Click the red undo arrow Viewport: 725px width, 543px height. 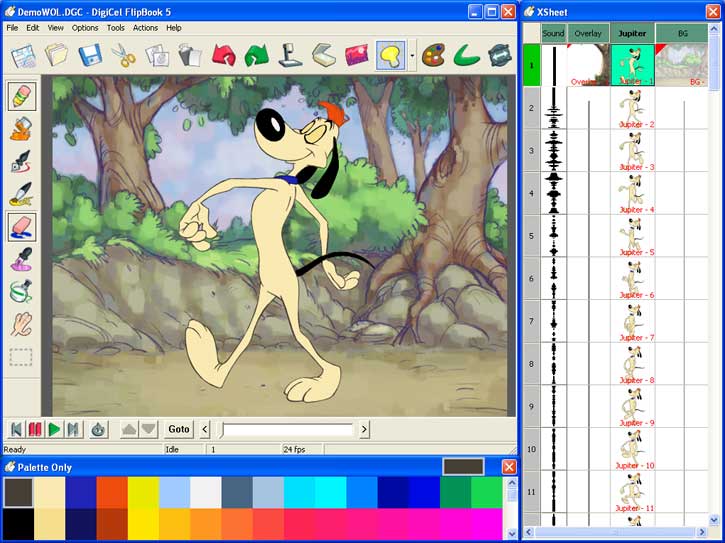[x=224, y=56]
